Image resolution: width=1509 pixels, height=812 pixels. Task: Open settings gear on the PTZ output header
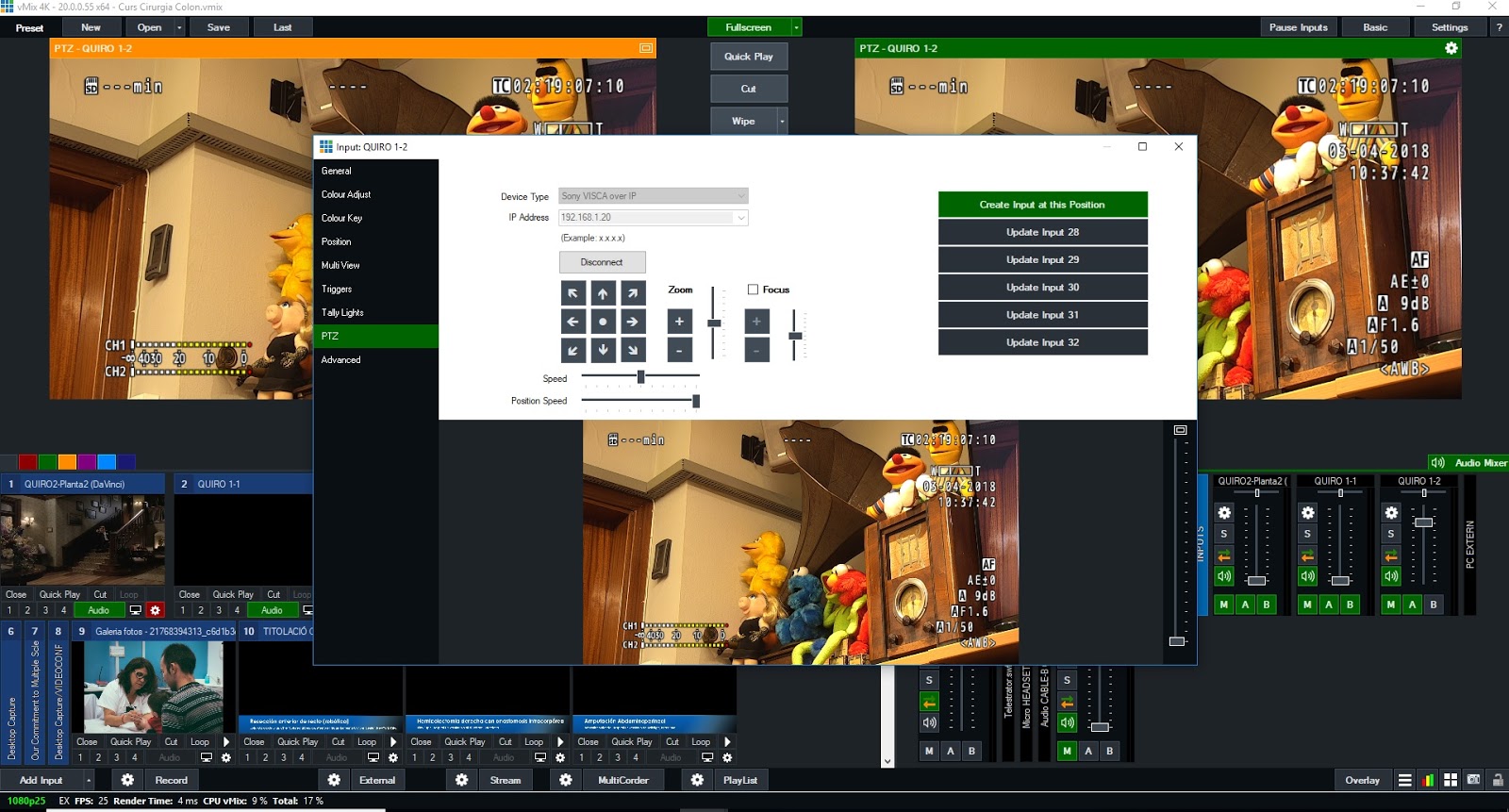pyautogui.click(x=1451, y=48)
